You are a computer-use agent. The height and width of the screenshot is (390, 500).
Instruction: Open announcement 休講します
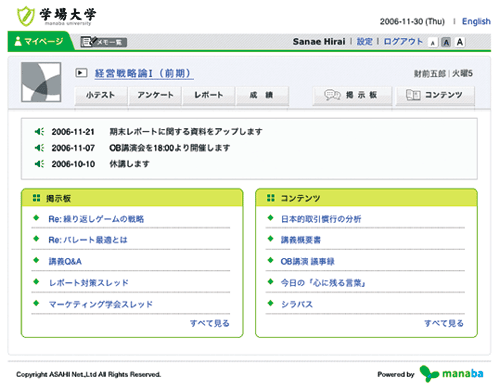129,164
